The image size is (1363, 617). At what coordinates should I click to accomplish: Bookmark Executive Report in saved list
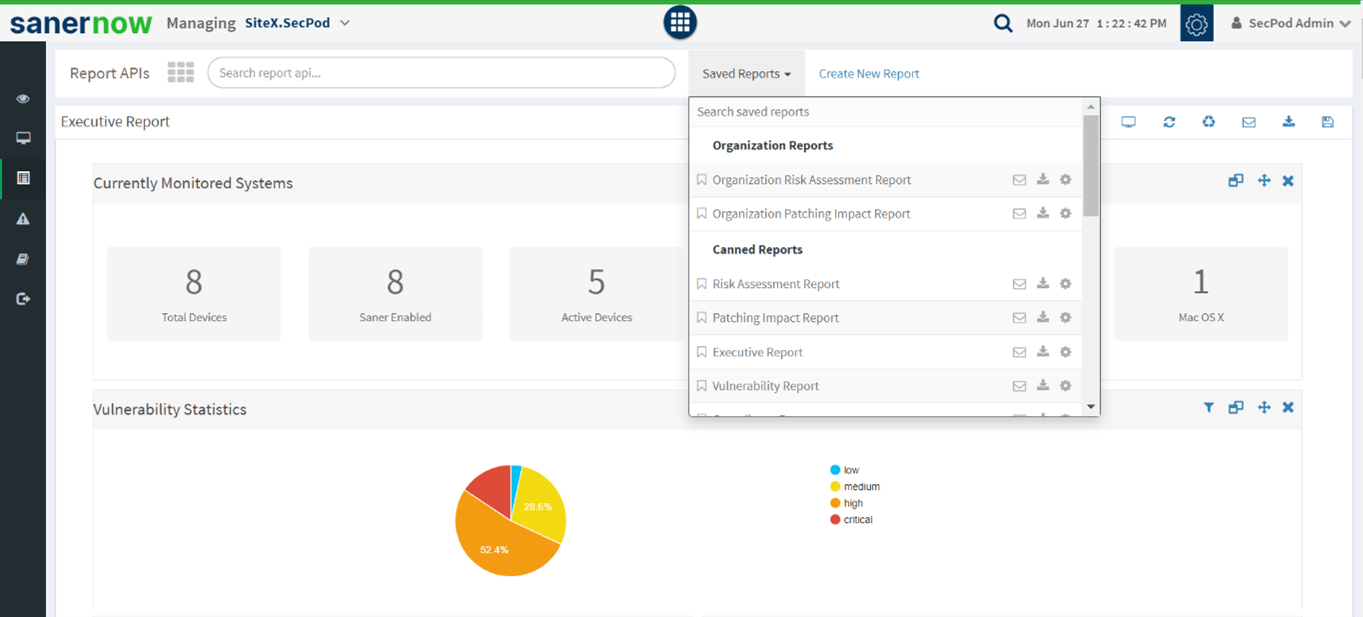(x=701, y=352)
